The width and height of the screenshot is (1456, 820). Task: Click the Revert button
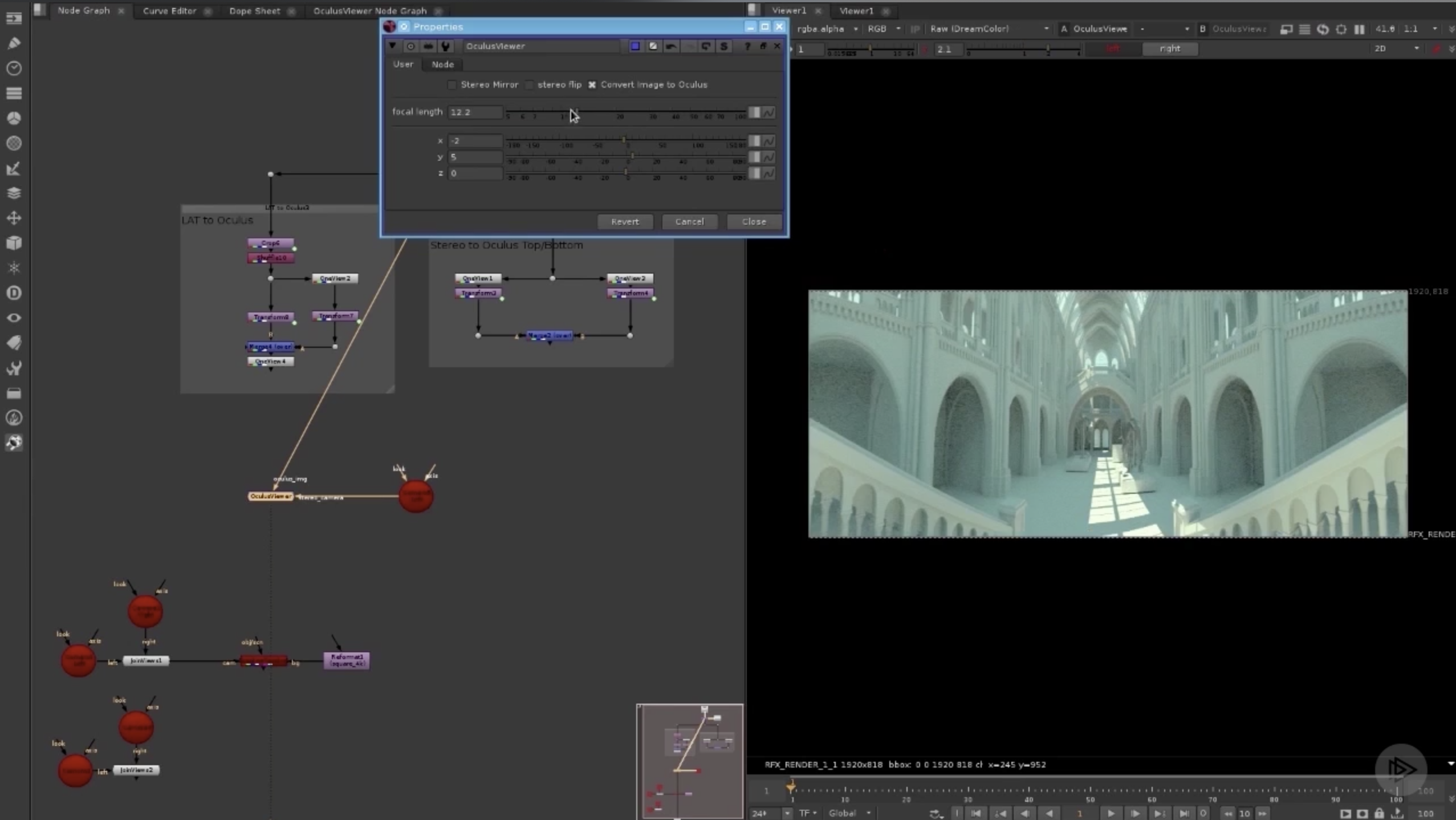click(625, 221)
